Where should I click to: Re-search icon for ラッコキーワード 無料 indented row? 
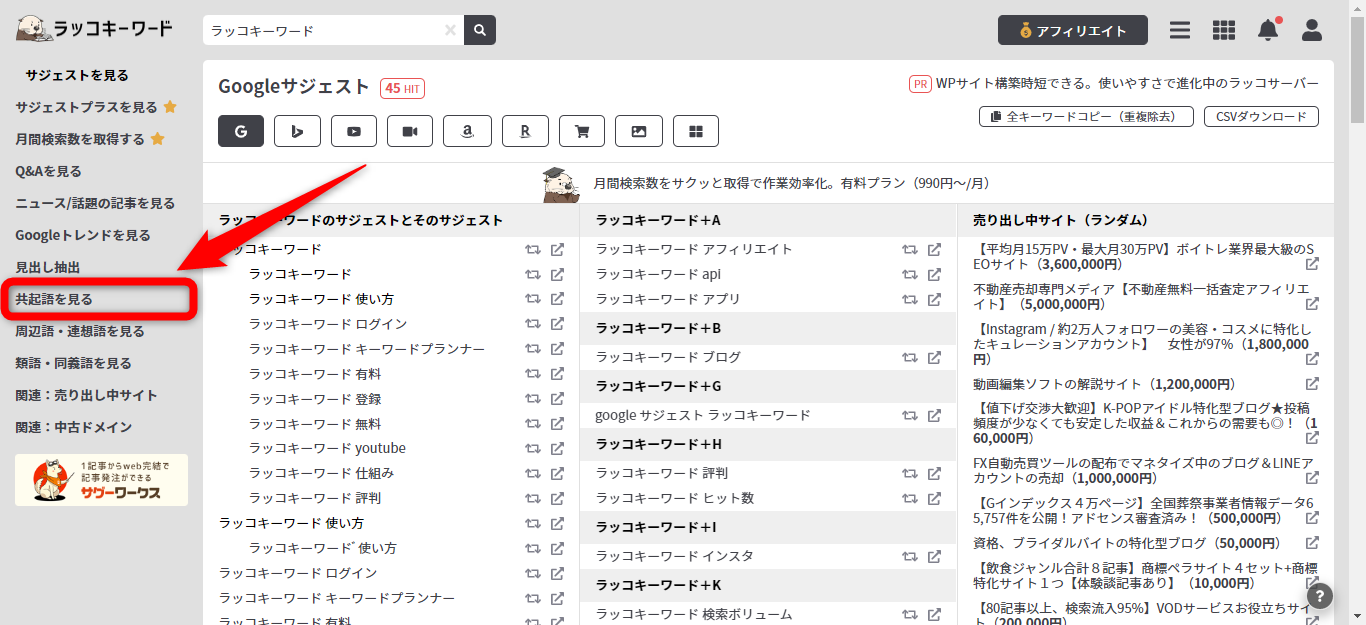coord(533,424)
